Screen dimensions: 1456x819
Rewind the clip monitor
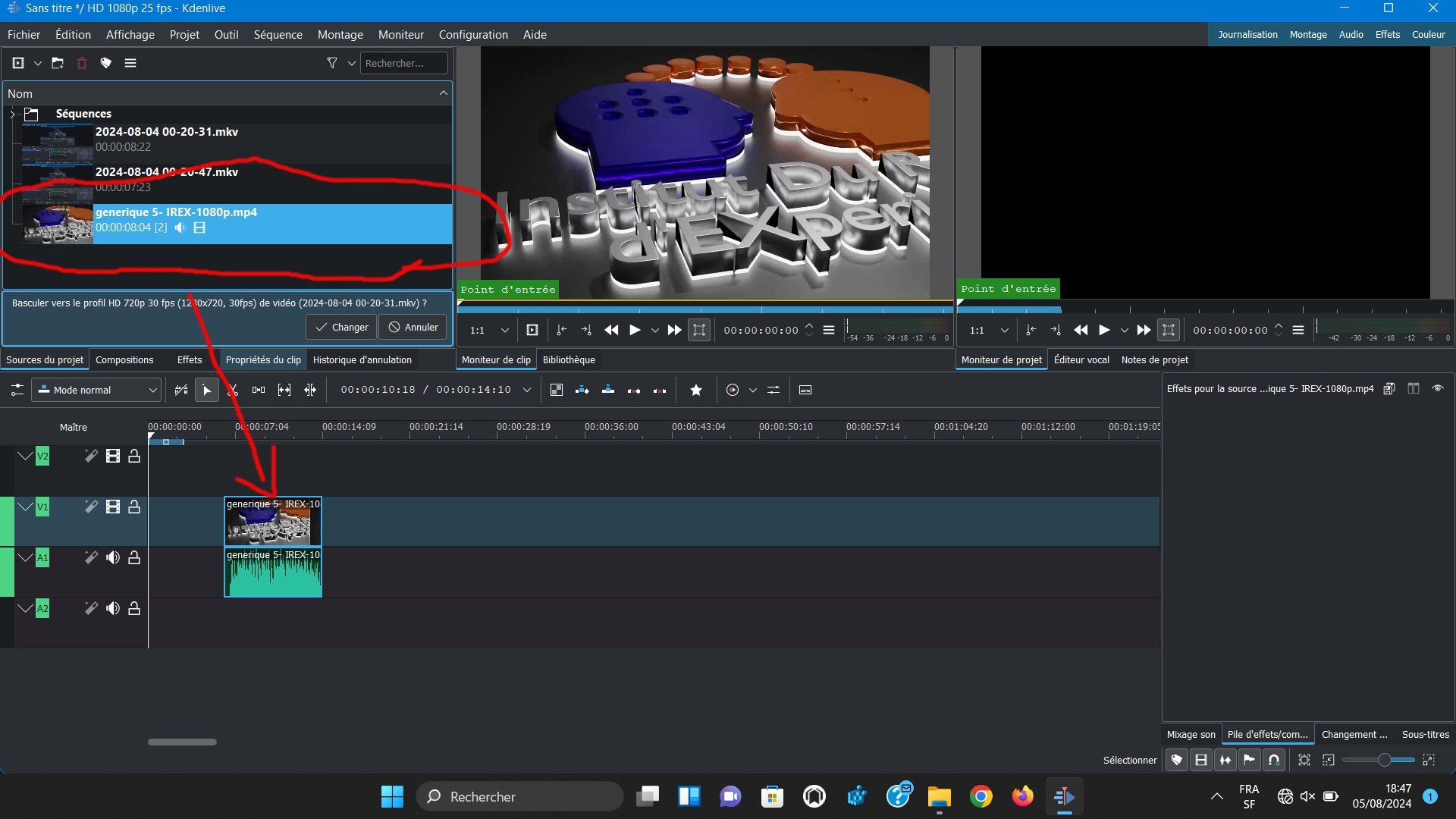(611, 330)
